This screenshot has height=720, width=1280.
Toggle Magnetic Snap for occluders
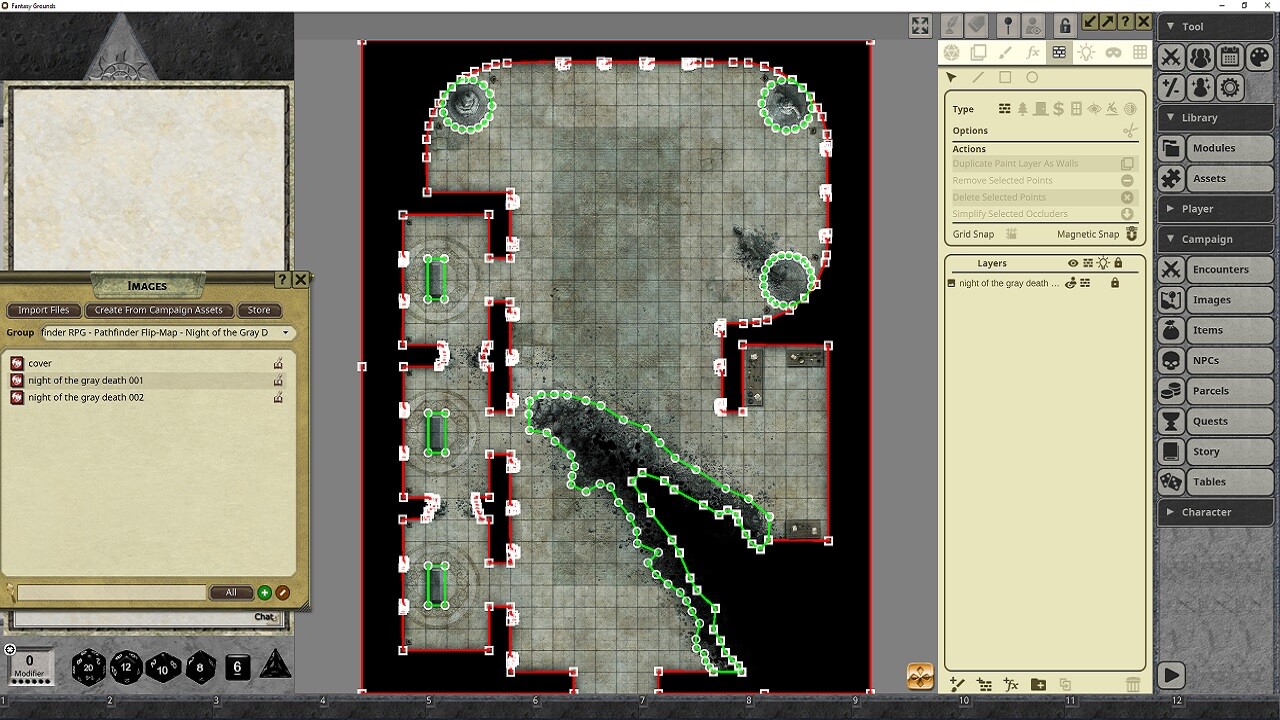tap(1131, 234)
